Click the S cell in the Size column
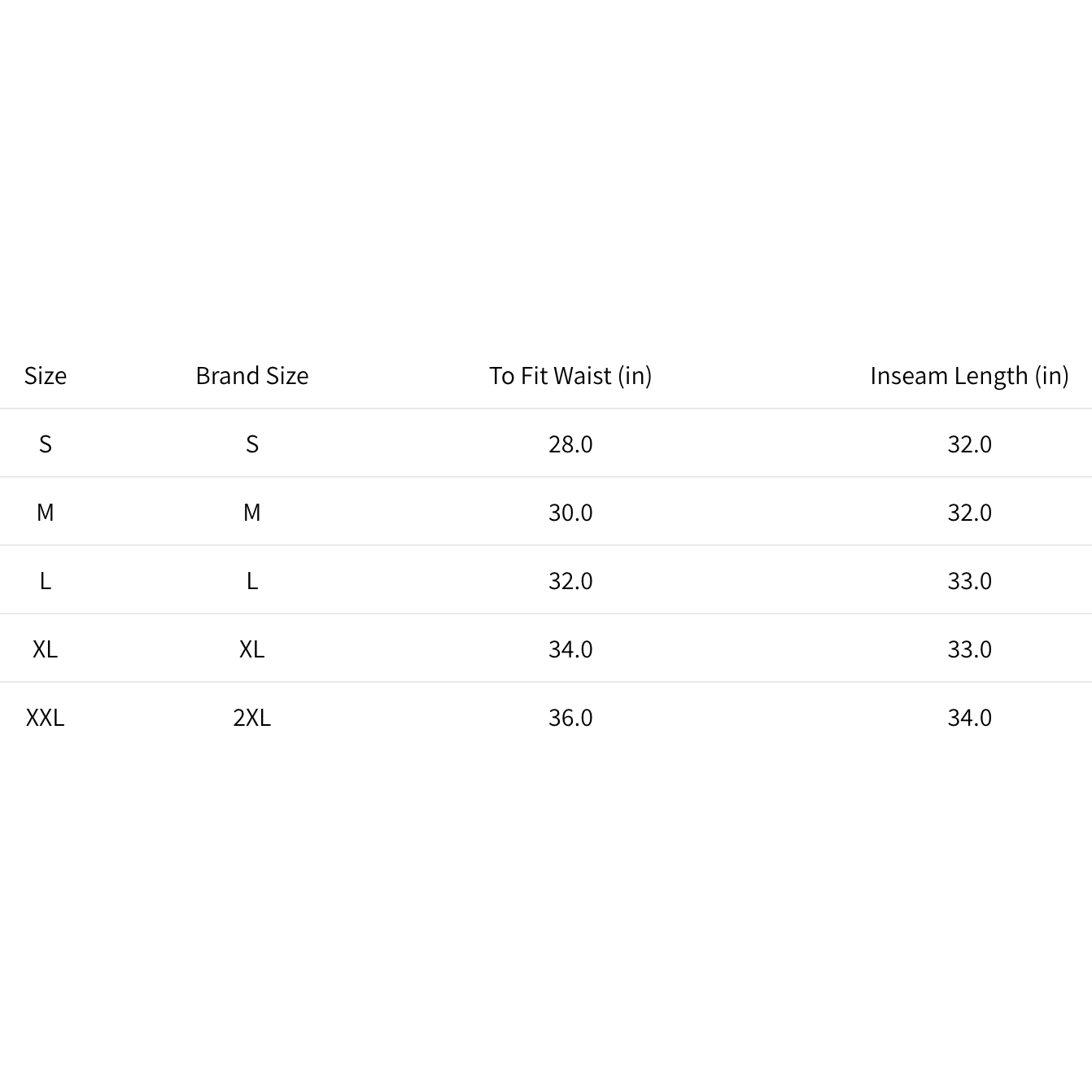The width and height of the screenshot is (1092, 1092). 46,444
